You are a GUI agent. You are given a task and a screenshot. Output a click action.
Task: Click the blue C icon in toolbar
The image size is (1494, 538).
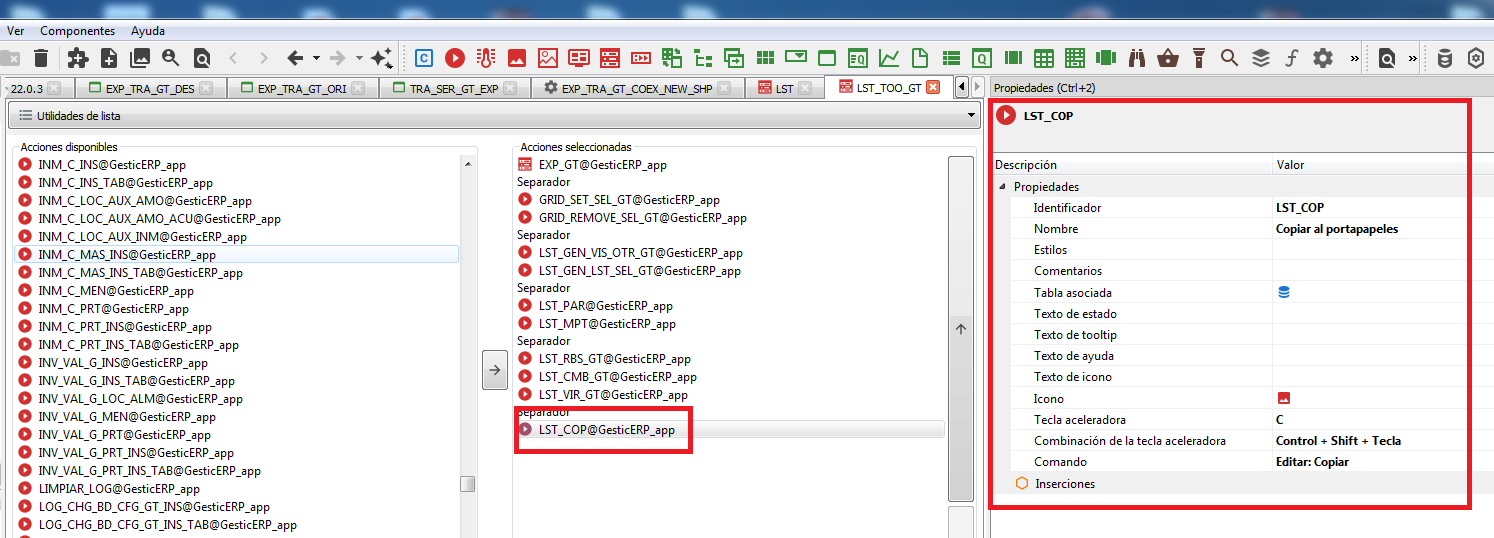(424, 58)
